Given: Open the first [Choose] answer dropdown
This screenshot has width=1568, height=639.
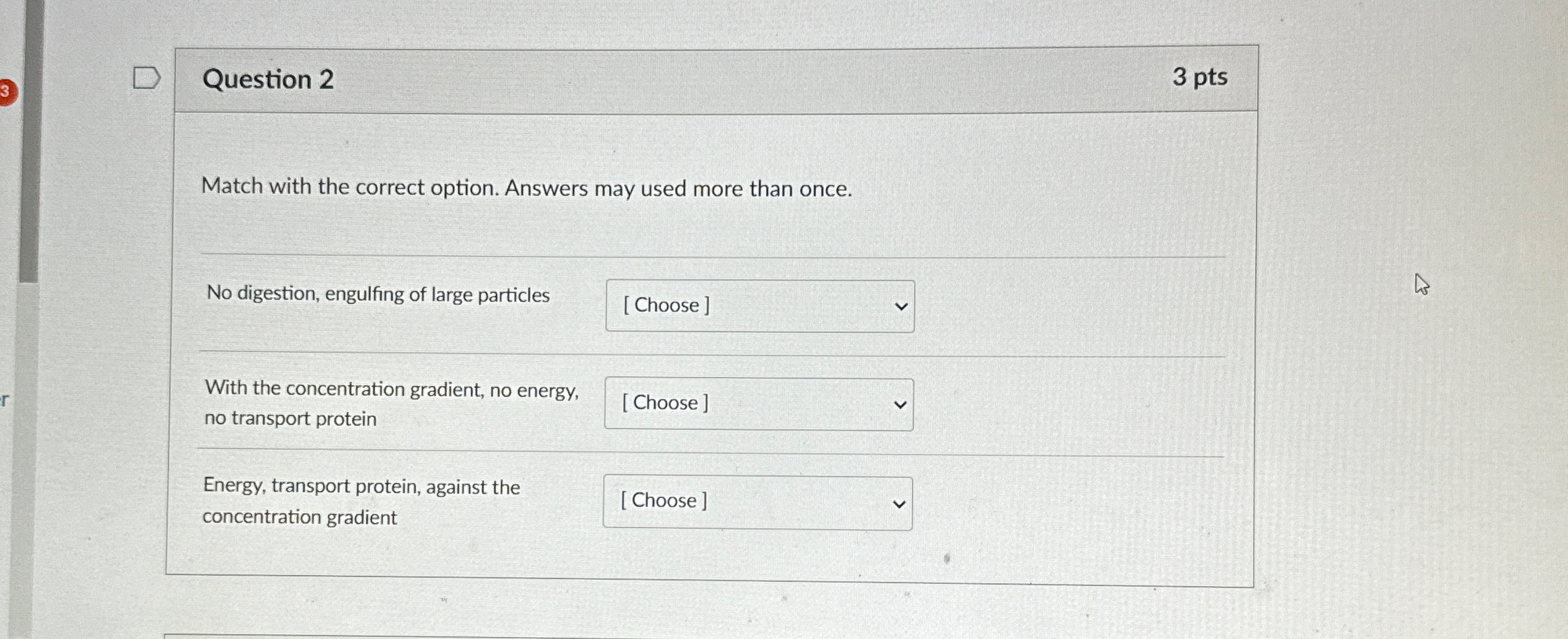Looking at the screenshot, I should coord(760,305).
